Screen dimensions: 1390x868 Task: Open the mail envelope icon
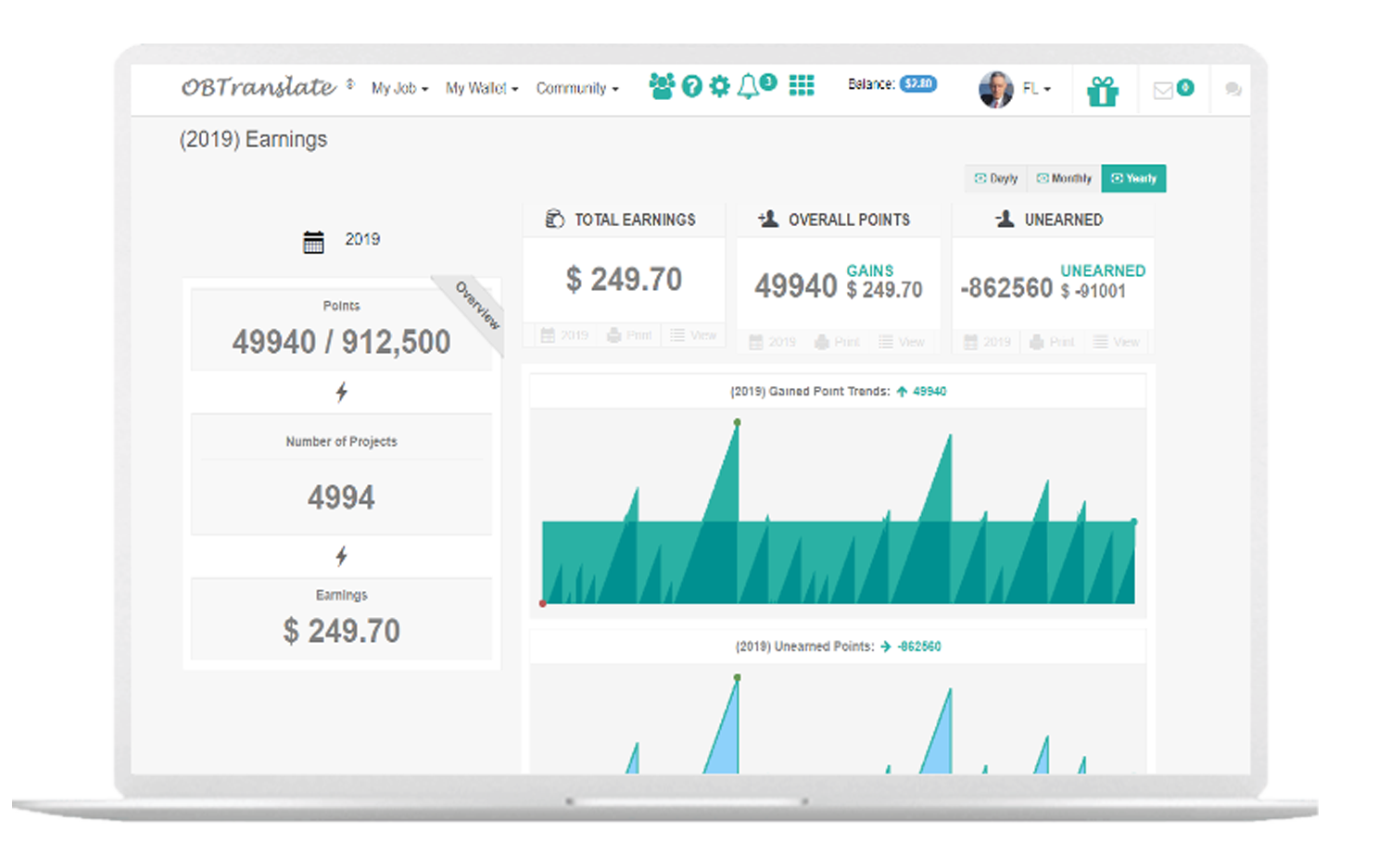(x=1163, y=90)
